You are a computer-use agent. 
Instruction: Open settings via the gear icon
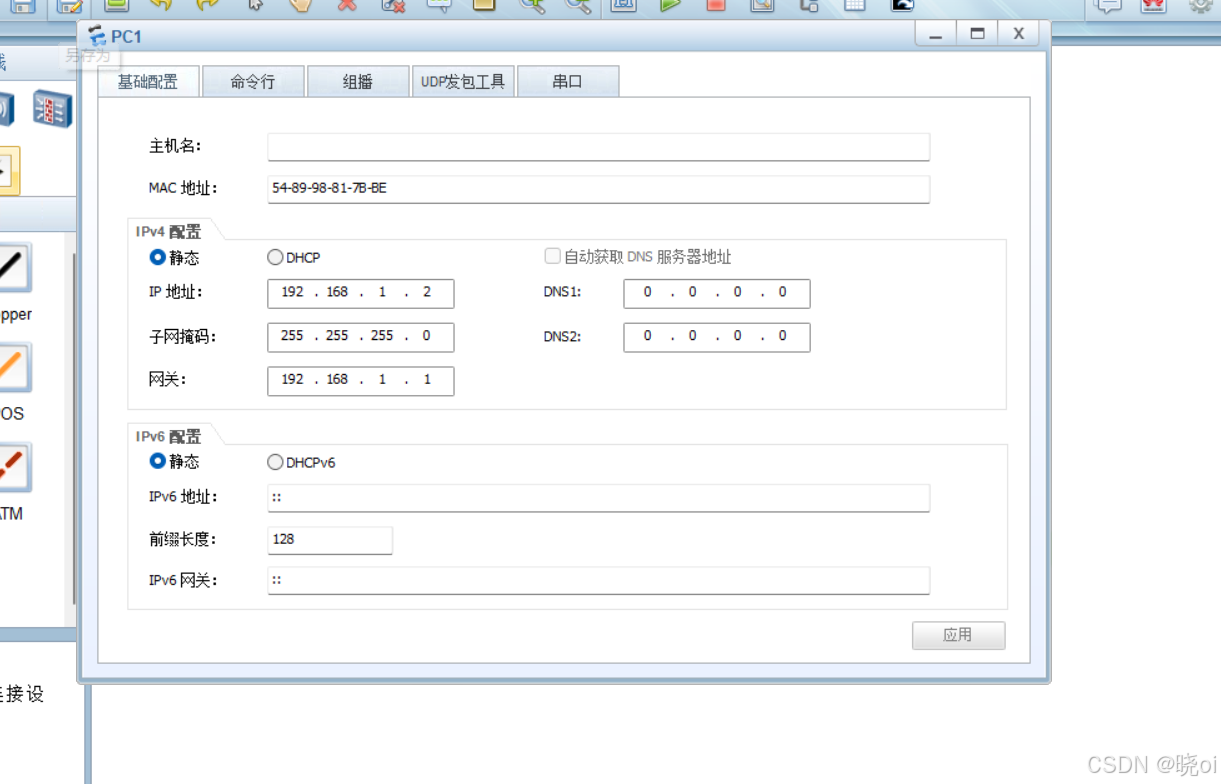[1201, 5]
